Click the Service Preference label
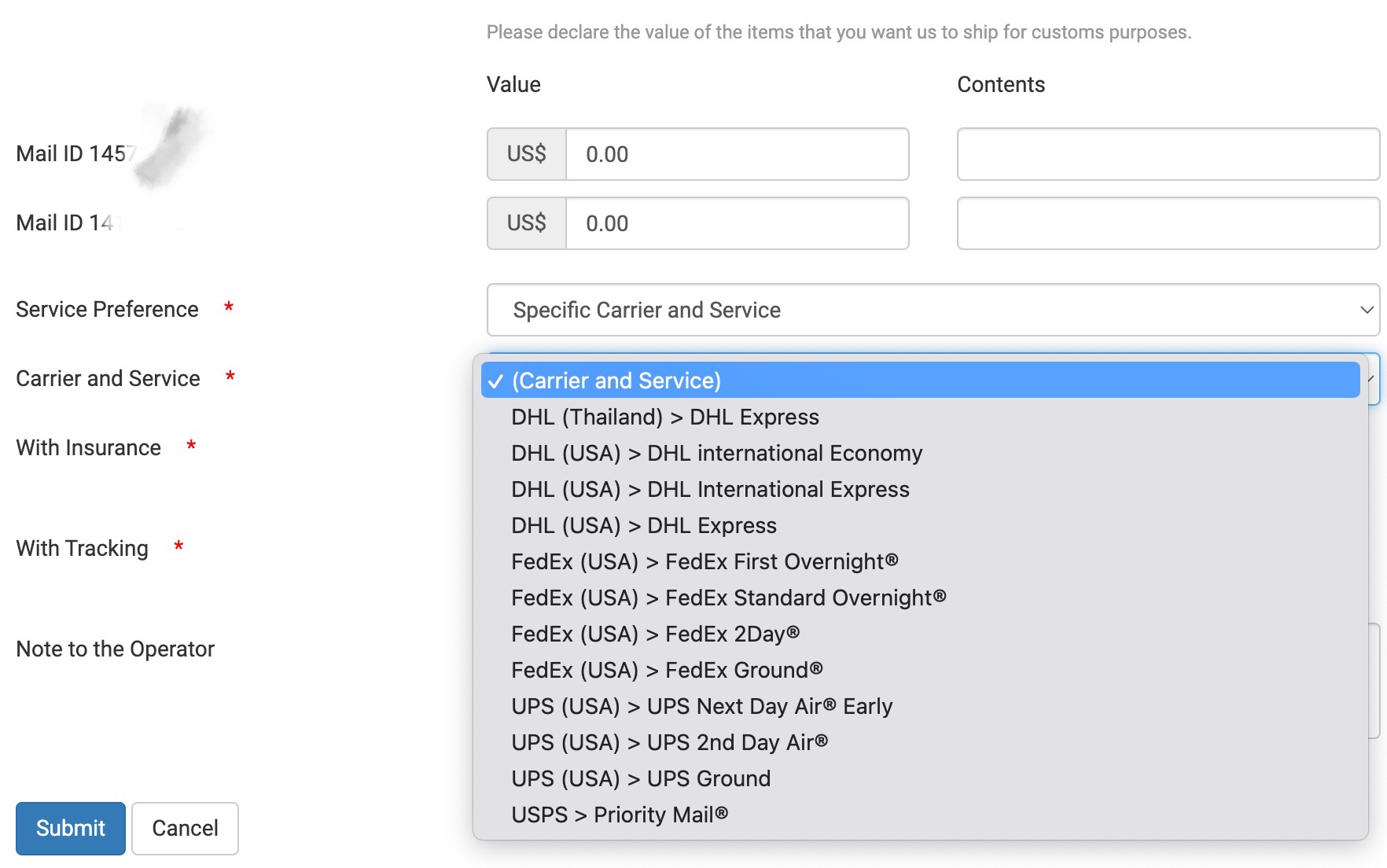This screenshot has width=1387, height=868. tap(107, 309)
